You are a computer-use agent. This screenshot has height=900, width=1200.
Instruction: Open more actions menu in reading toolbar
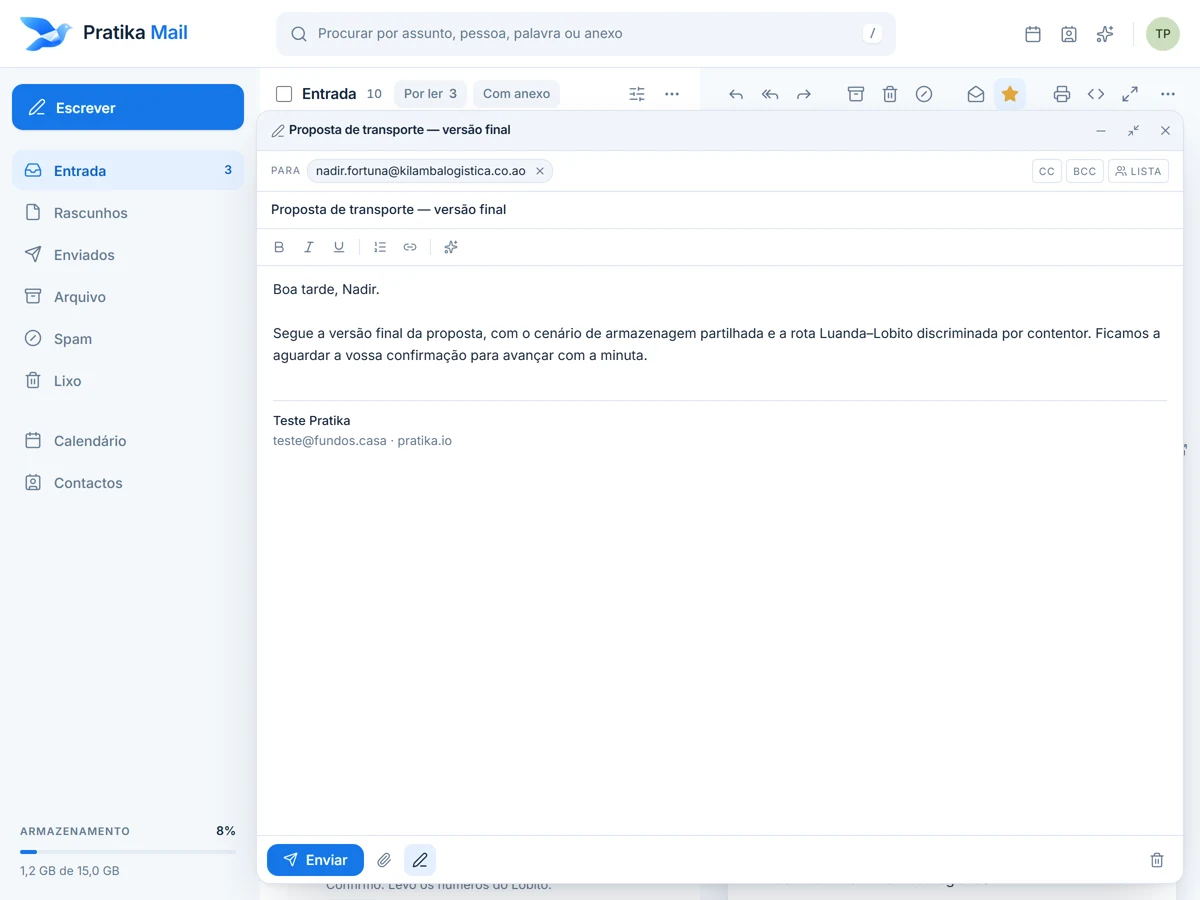[1168, 94]
